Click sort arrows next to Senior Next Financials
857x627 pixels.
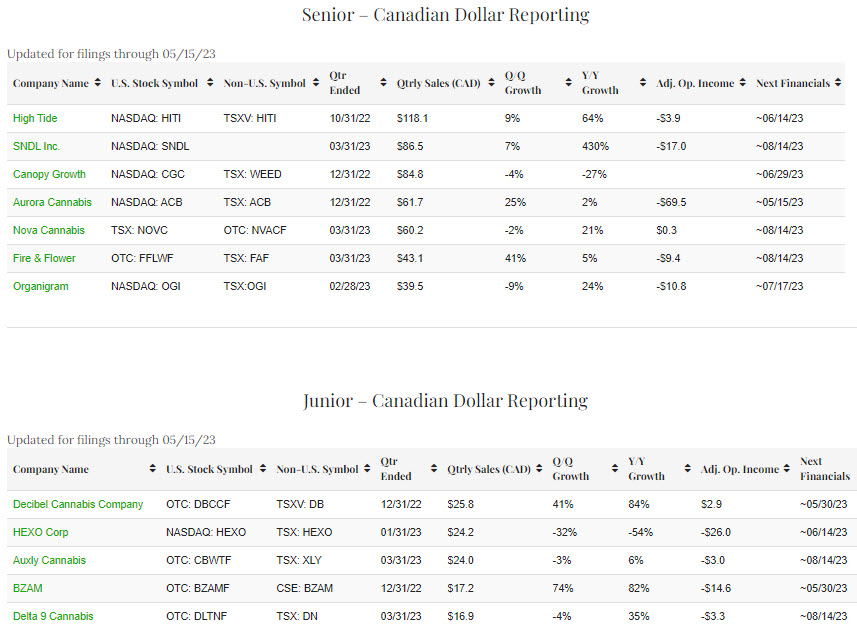coord(838,83)
